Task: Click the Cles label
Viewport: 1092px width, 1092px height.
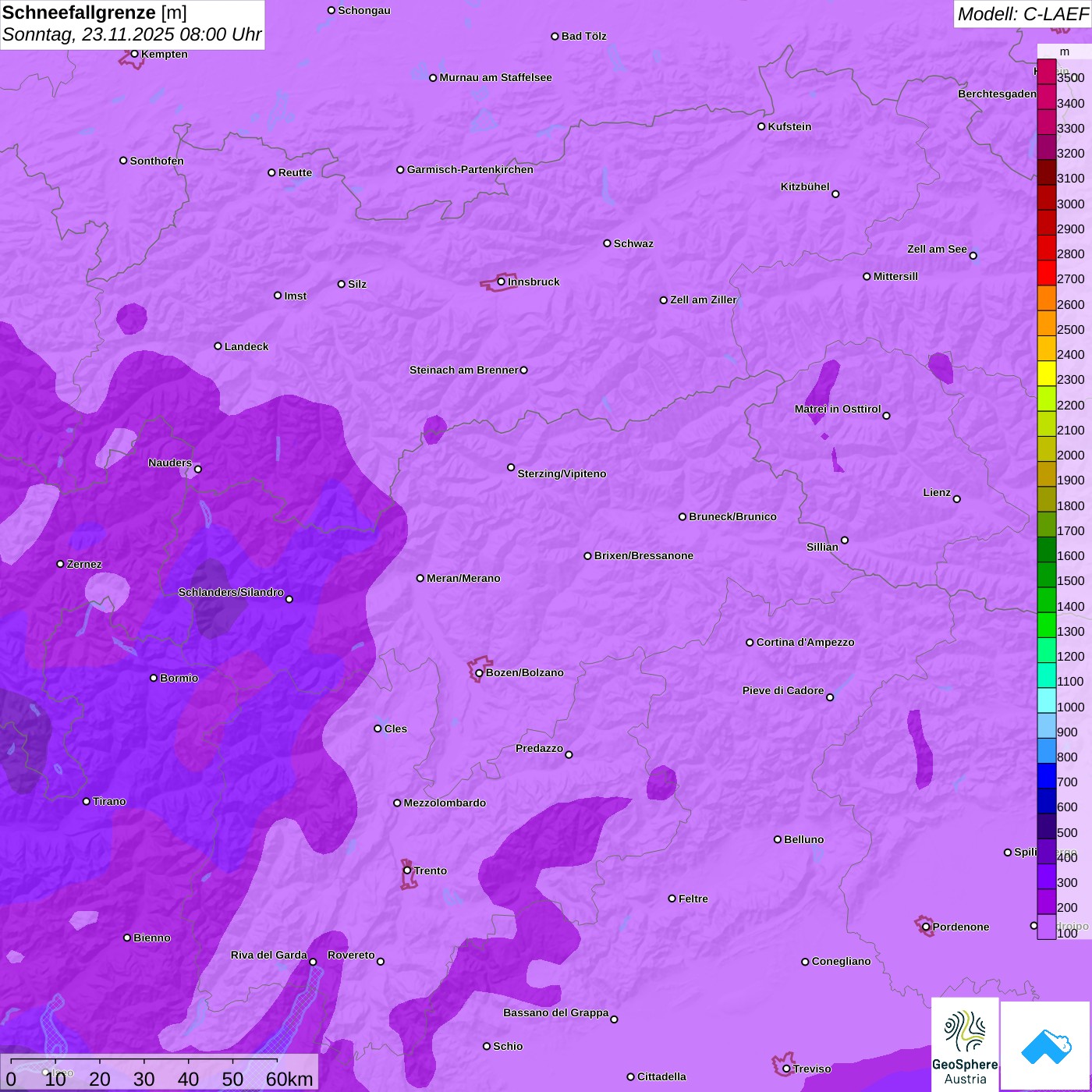Action: (395, 729)
